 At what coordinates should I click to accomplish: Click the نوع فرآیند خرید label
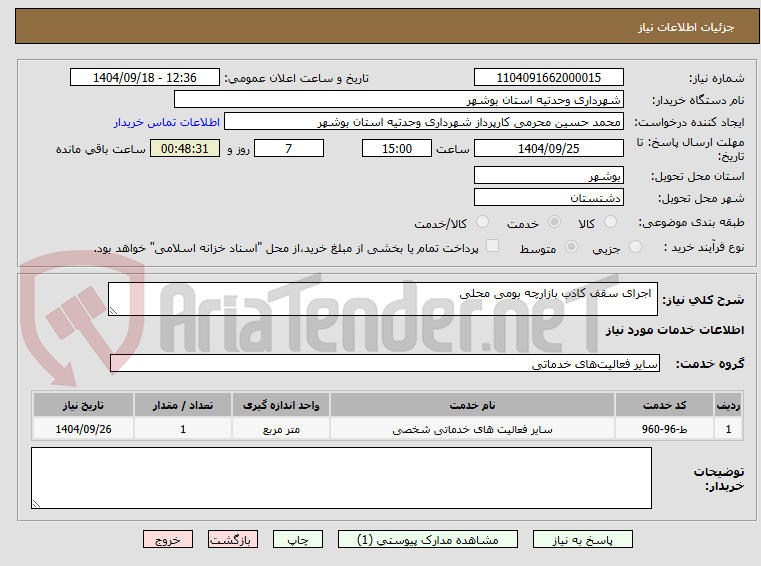click(x=704, y=248)
